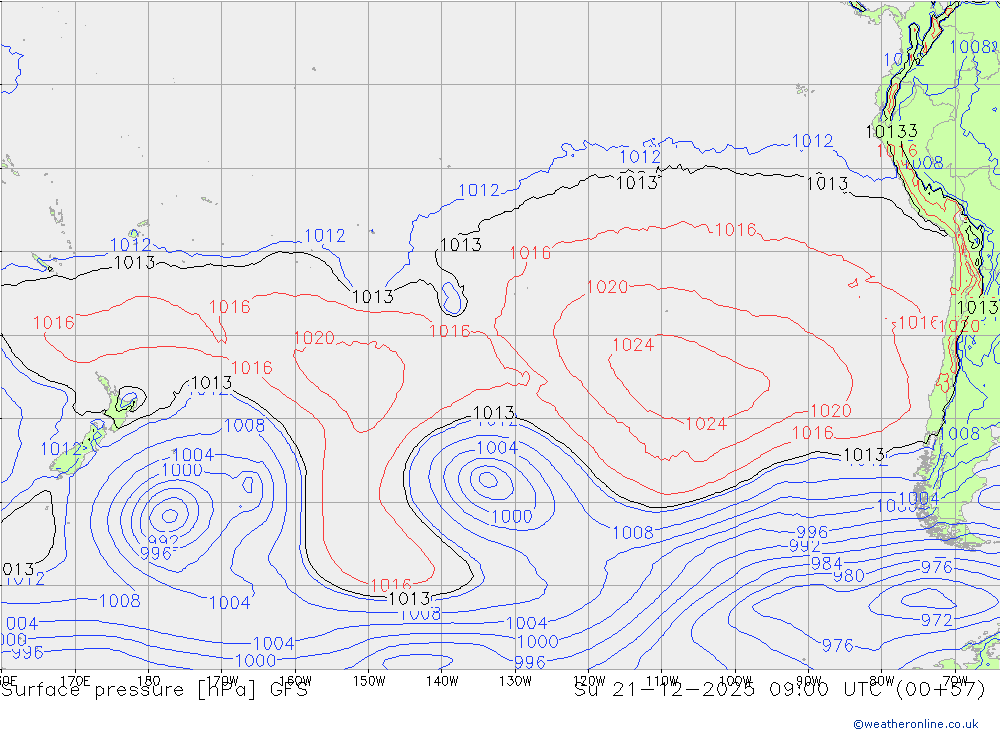The width and height of the screenshot is (1000, 733).
Task: Click the 100W longitude label
Action: [x=735, y=681]
